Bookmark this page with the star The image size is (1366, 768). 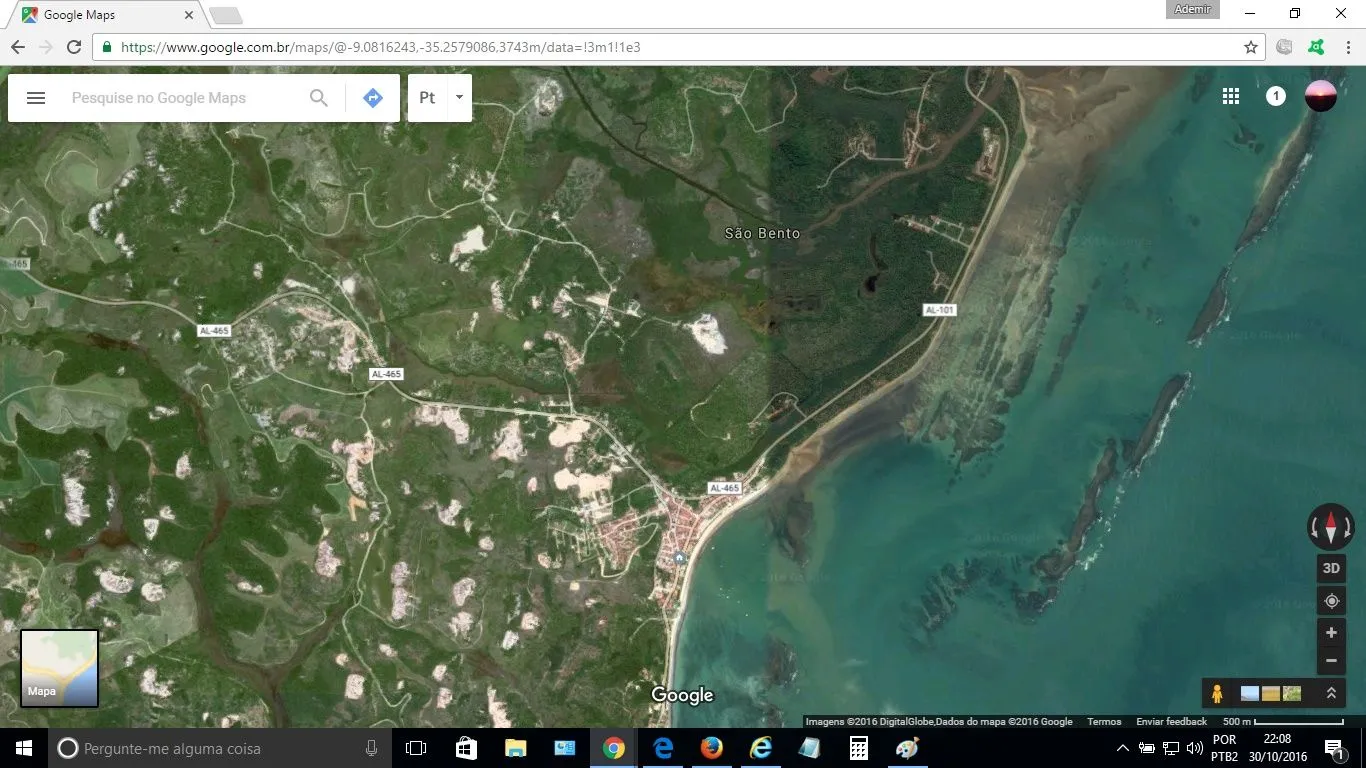coord(1250,47)
